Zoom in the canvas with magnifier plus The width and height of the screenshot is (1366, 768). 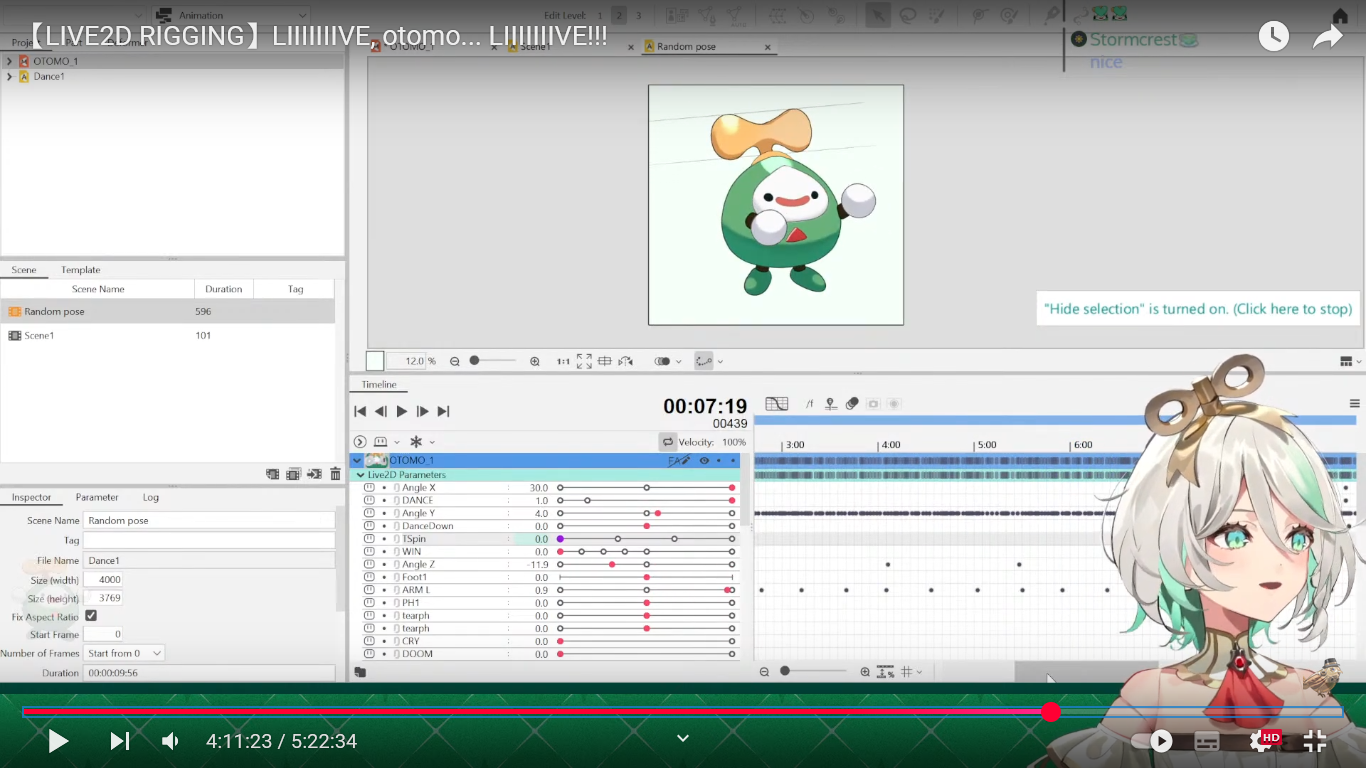coord(535,361)
